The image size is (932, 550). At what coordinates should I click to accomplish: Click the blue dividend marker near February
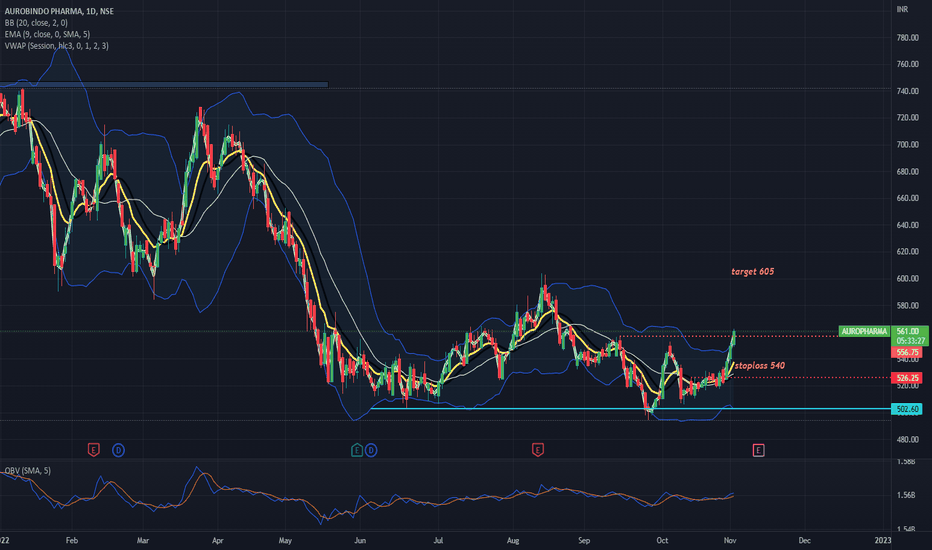tap(118, 450)
